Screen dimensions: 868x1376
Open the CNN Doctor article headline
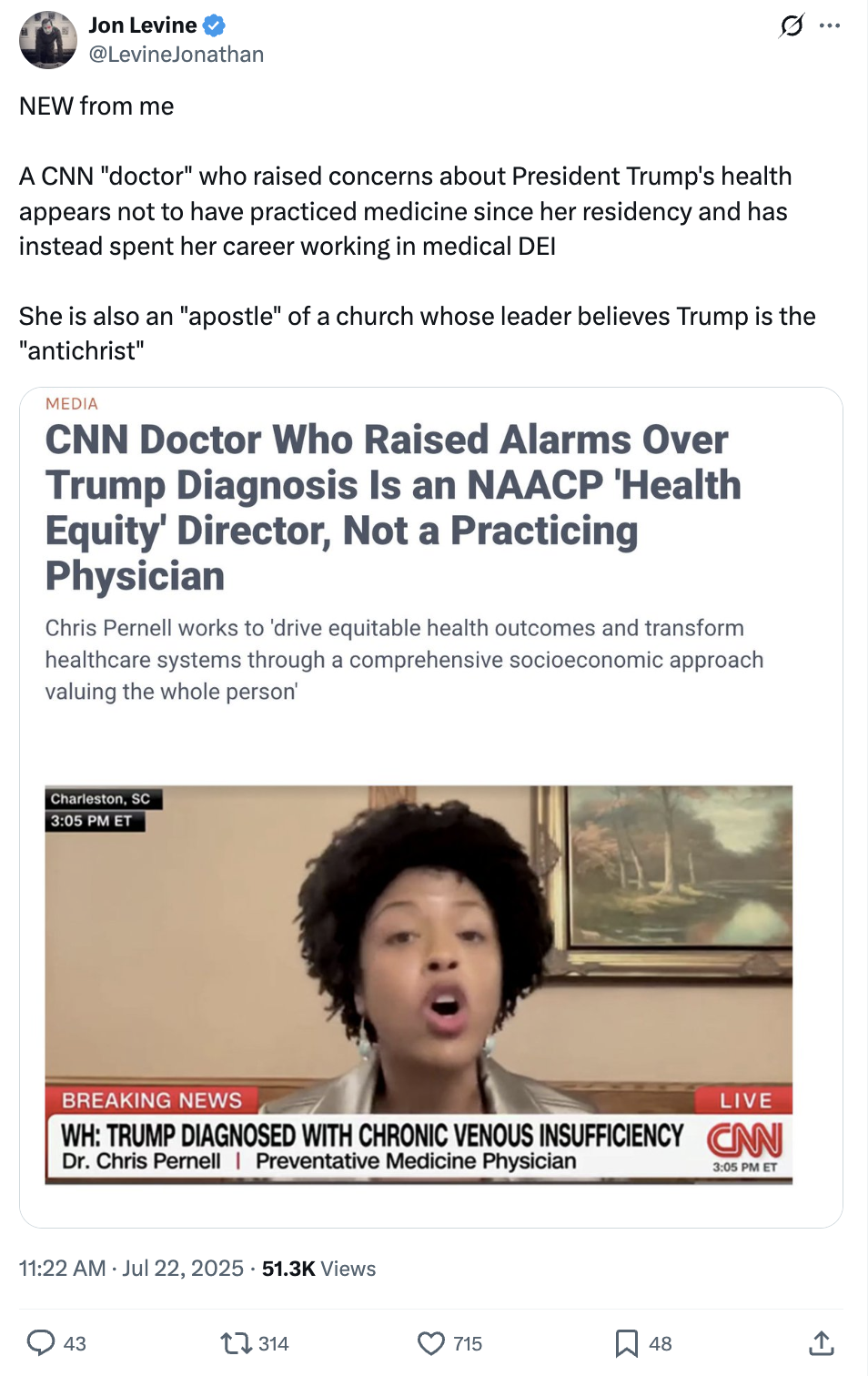pyautogui.click(x=393, y=508)
